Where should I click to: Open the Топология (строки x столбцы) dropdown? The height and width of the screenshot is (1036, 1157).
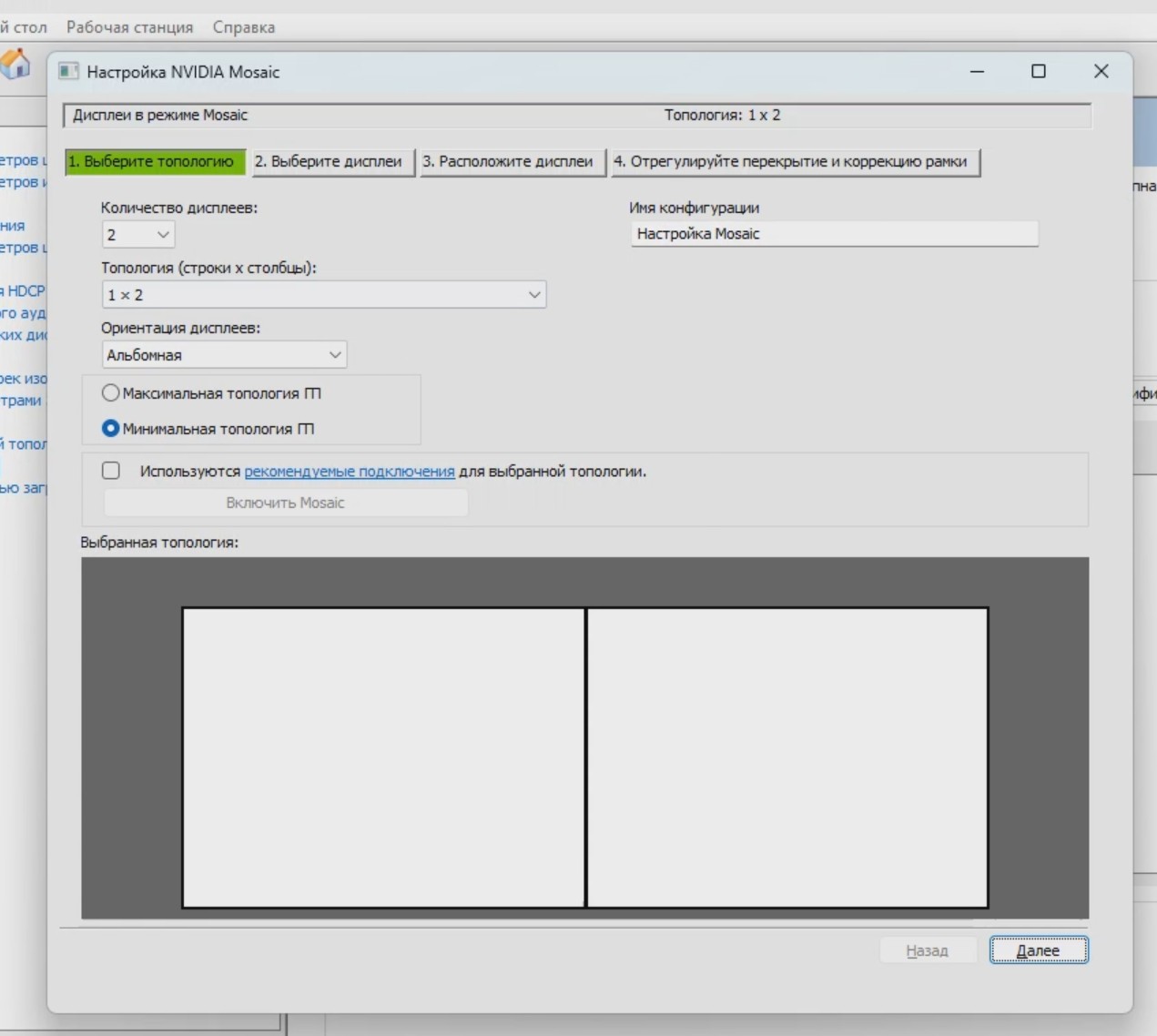pyautogui.click(x=324, y=295)
